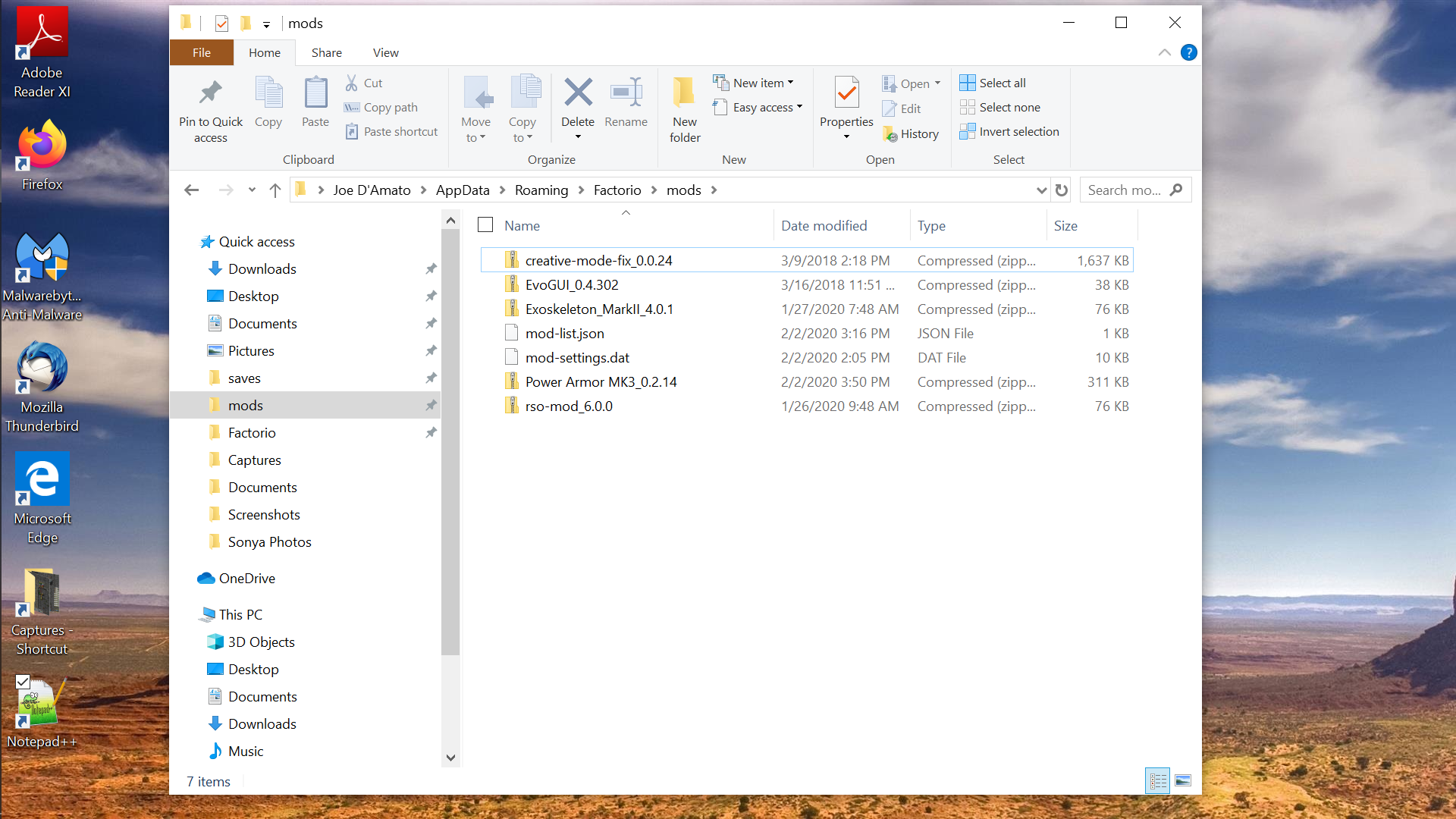Click Roaming in the breadcrumb path
The image size is (1456, 819).
point(541,190)
